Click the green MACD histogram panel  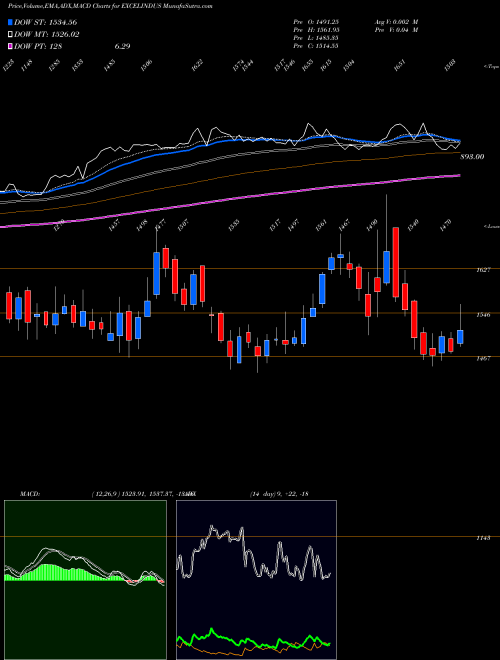85,580
